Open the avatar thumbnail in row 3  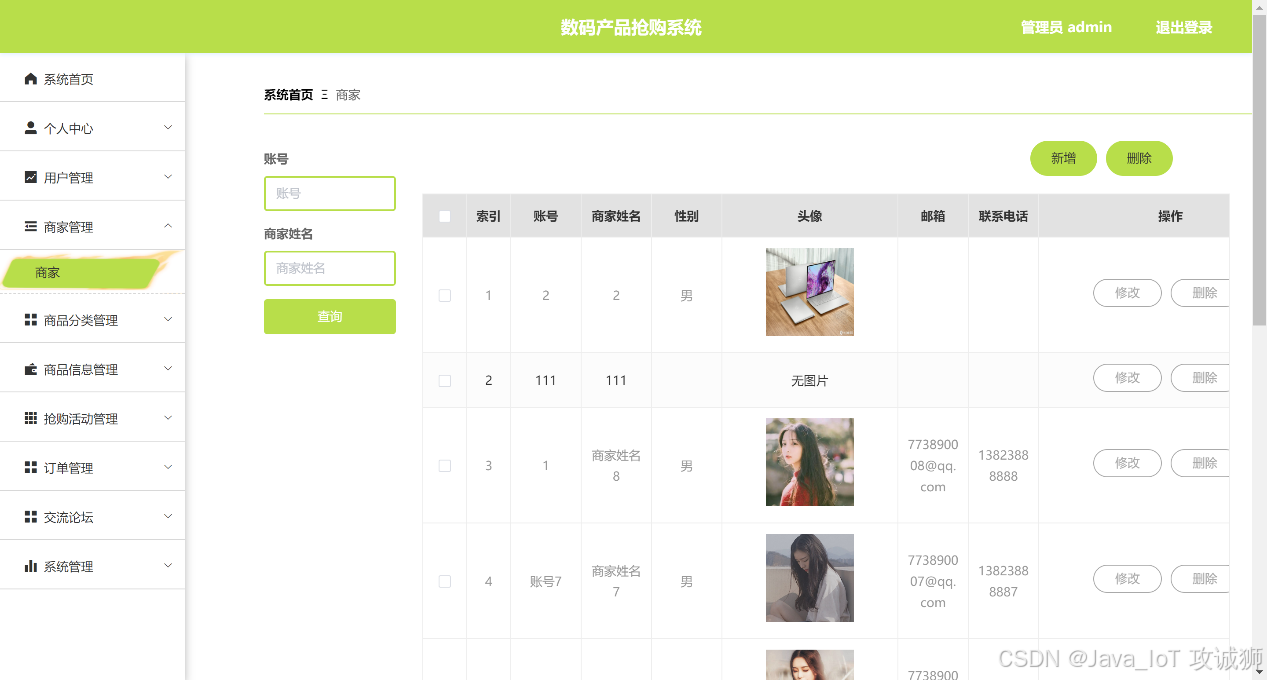[810, 462]
